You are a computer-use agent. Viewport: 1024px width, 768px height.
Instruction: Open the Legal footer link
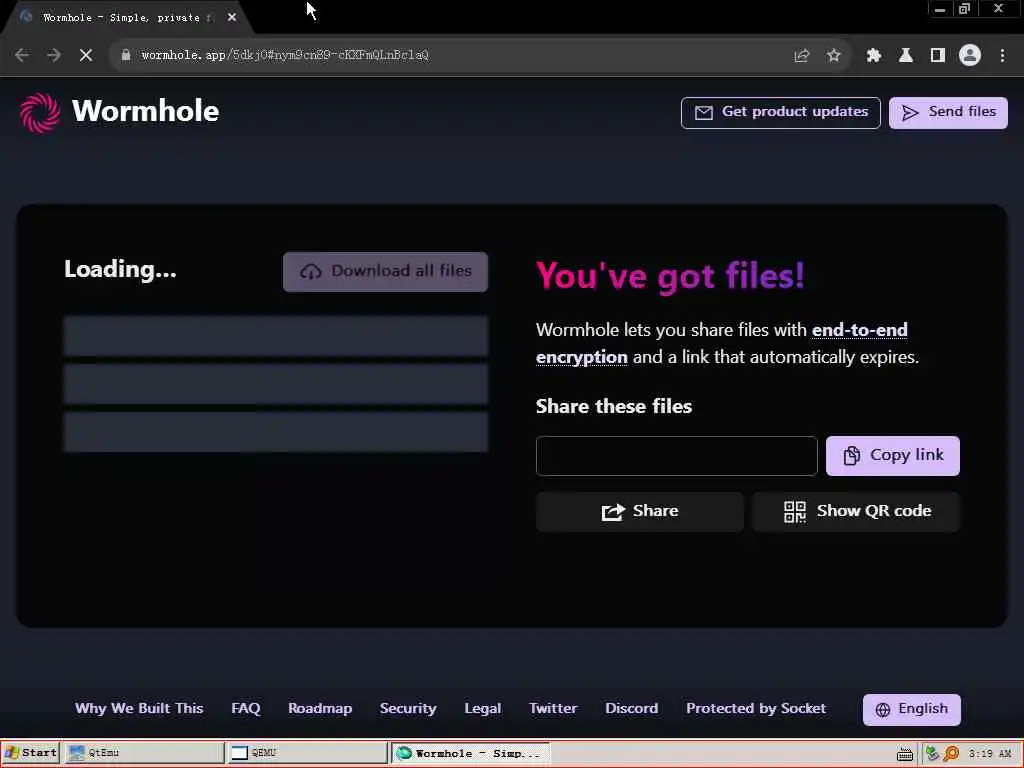pyautogui.click(x=483, y=709)
